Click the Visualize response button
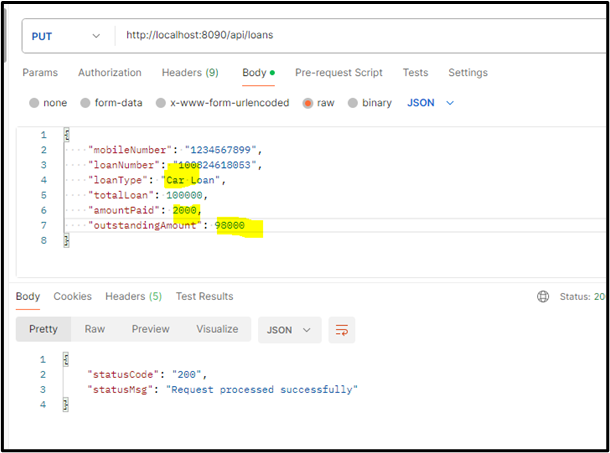Viewport: 610px width, 453px height. (217, 329)
